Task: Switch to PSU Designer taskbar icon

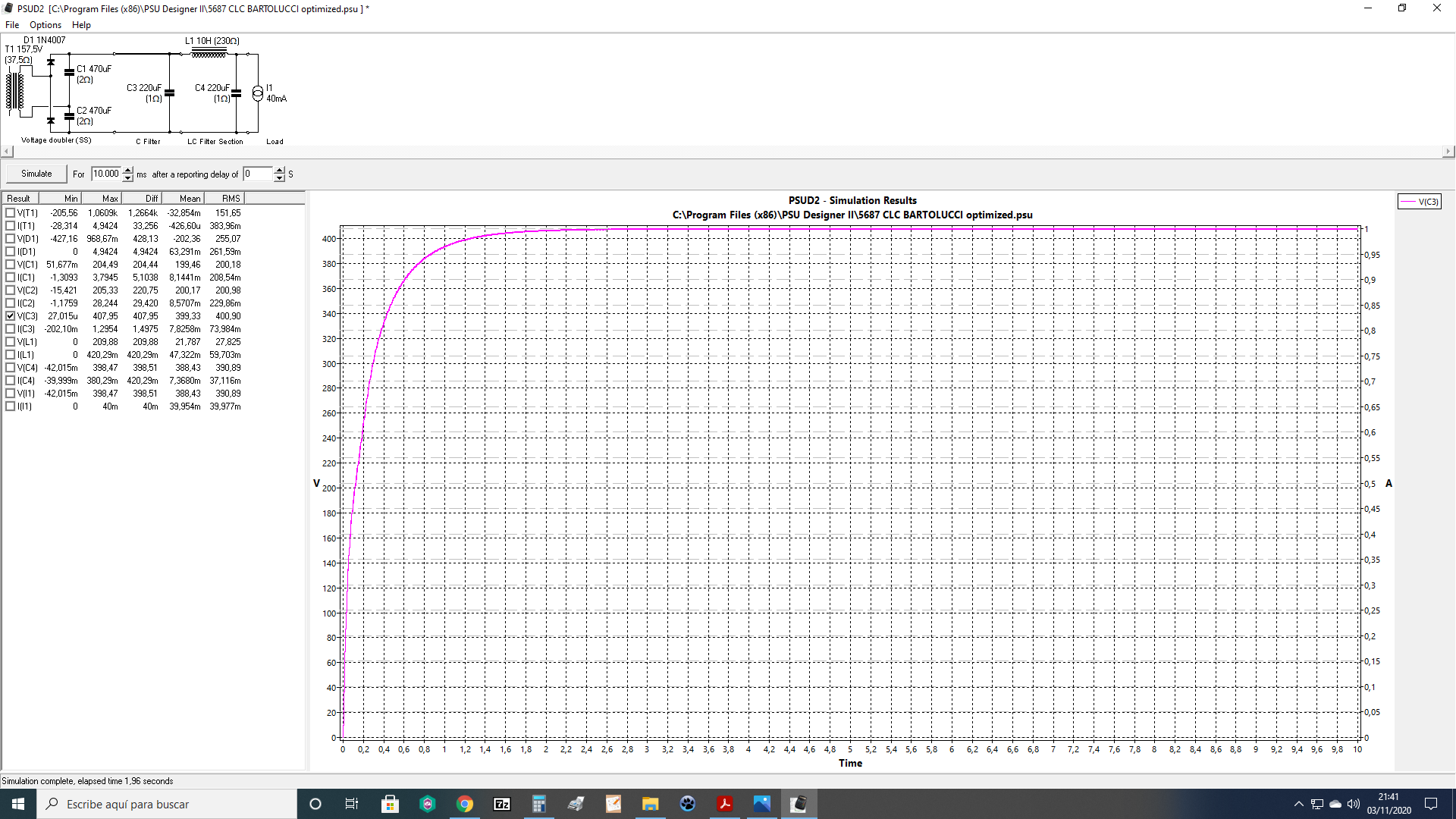Action: [x=799, y=804]
